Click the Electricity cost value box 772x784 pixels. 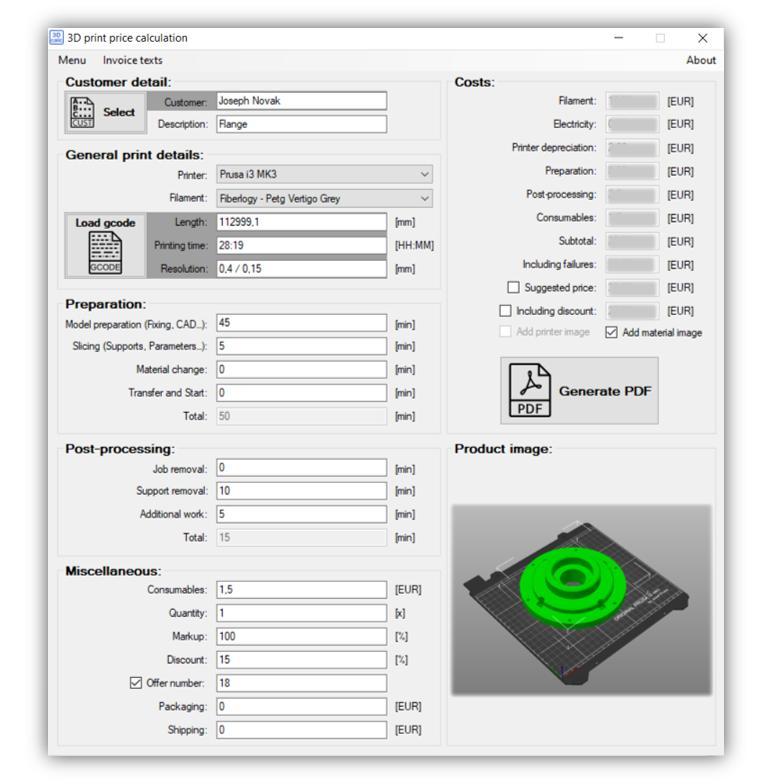(x=632, y=124)
